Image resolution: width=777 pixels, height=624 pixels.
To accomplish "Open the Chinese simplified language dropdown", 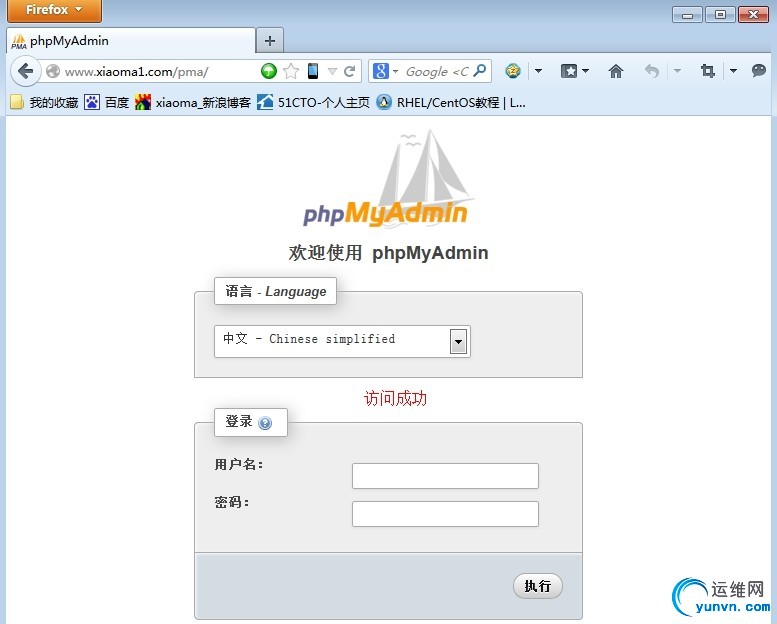I will click(x=342, y=341).
